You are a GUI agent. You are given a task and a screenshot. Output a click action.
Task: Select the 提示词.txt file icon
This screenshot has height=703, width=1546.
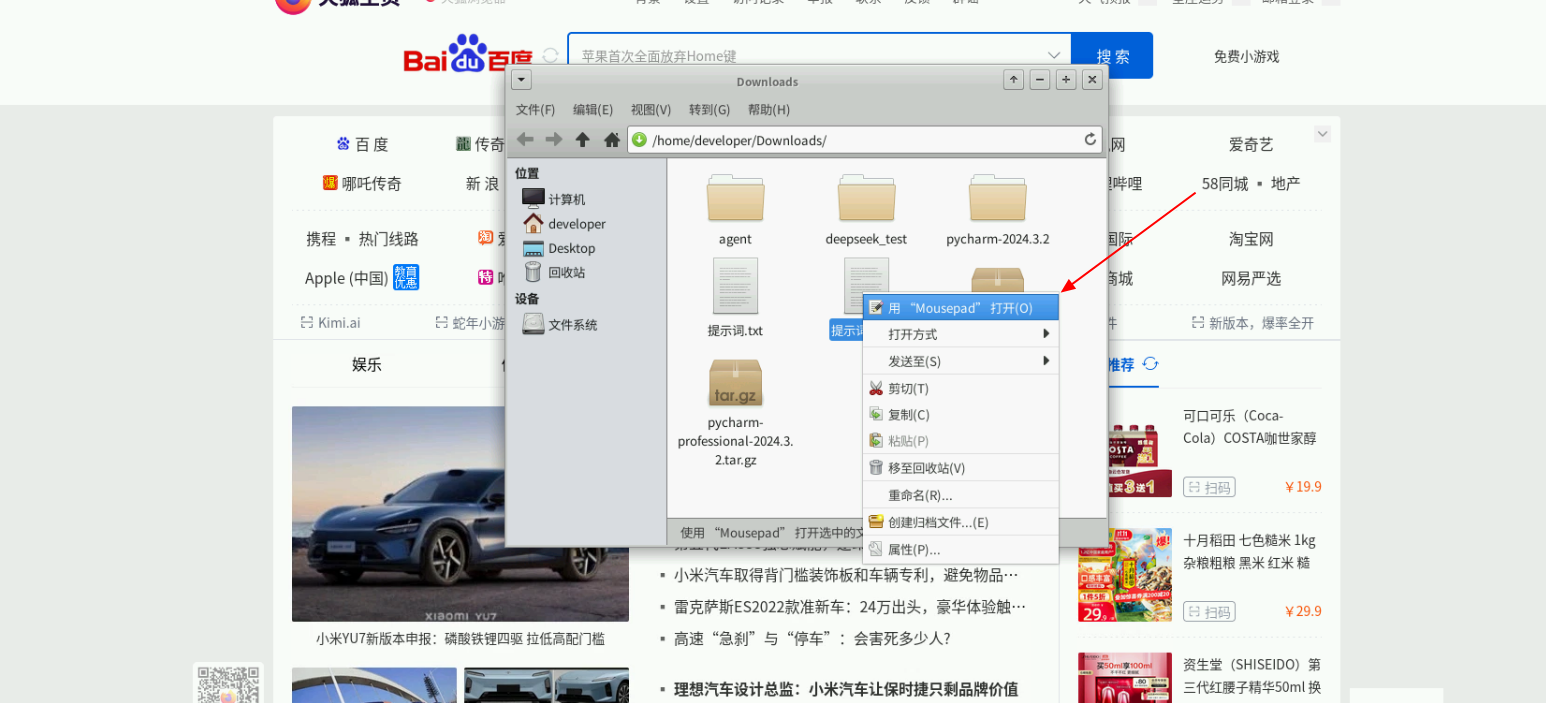click(x=735, y=286)
